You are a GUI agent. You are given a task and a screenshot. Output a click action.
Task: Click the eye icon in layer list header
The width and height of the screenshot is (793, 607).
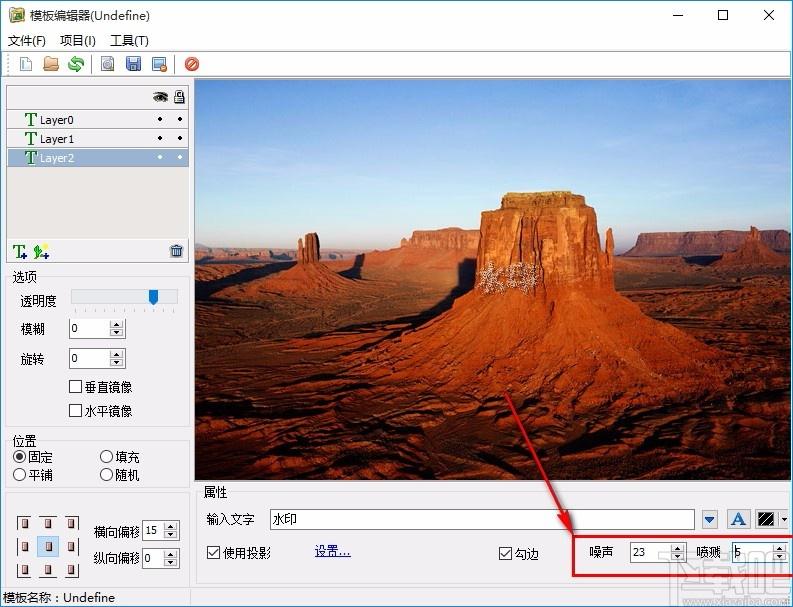tap(160, 97)
